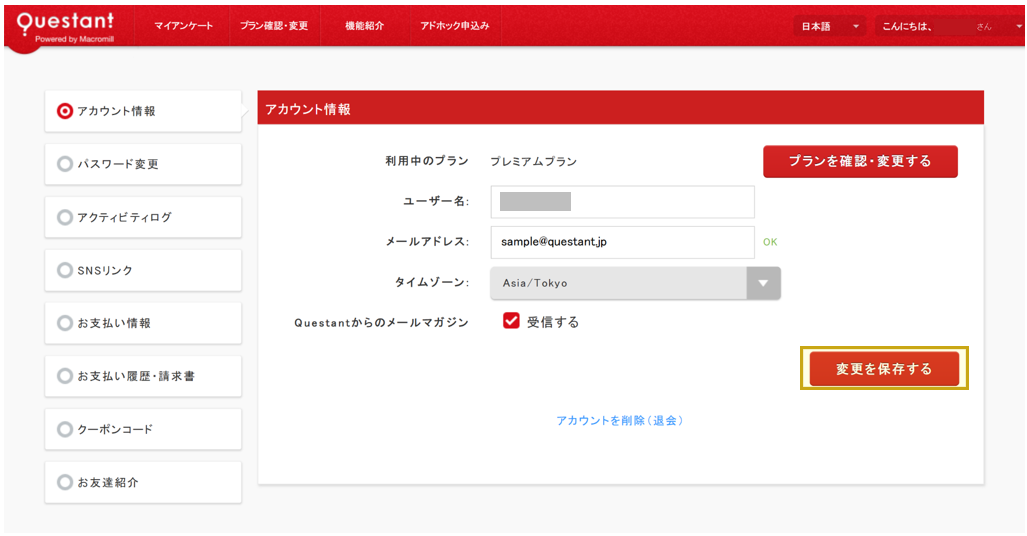The height and width of the screenshot is (536, 1027).
Task: Open マイアンケート menu
Action: (183, 26)
